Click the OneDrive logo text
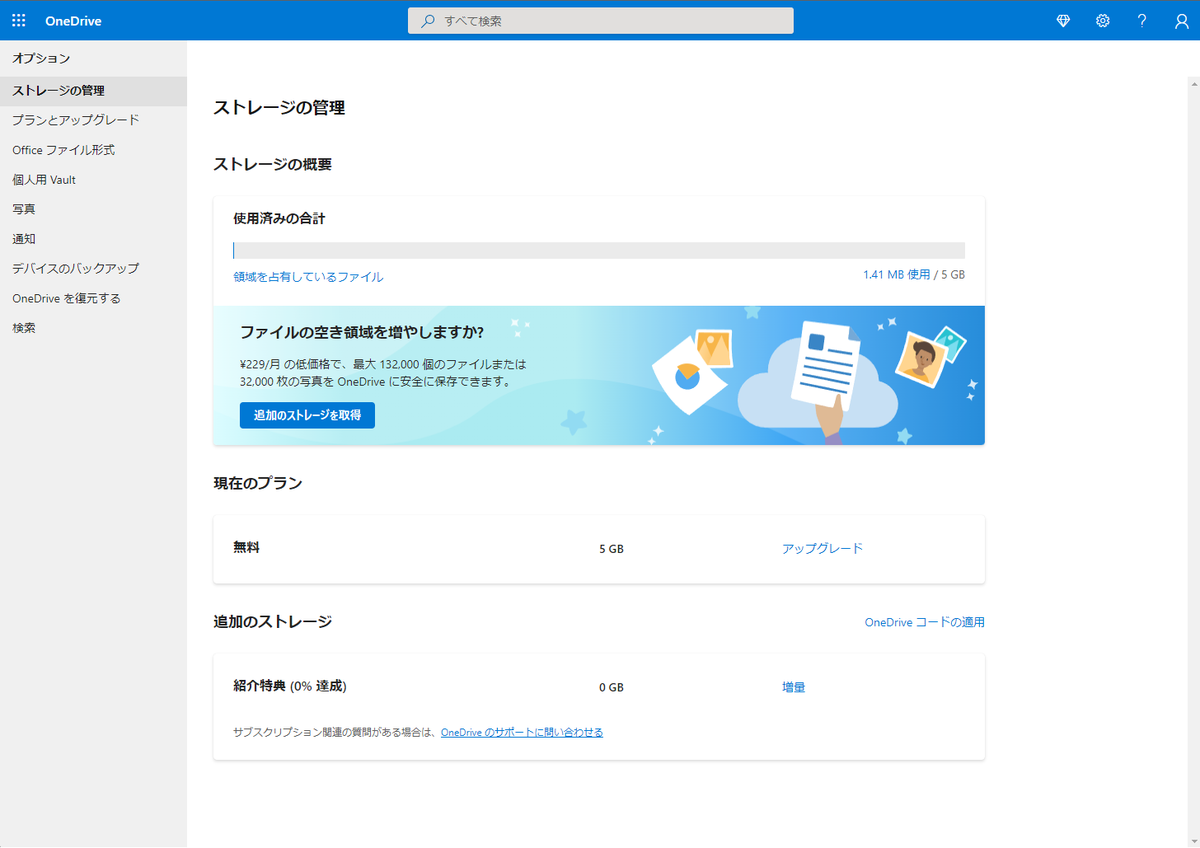 [x=73, y=21]
